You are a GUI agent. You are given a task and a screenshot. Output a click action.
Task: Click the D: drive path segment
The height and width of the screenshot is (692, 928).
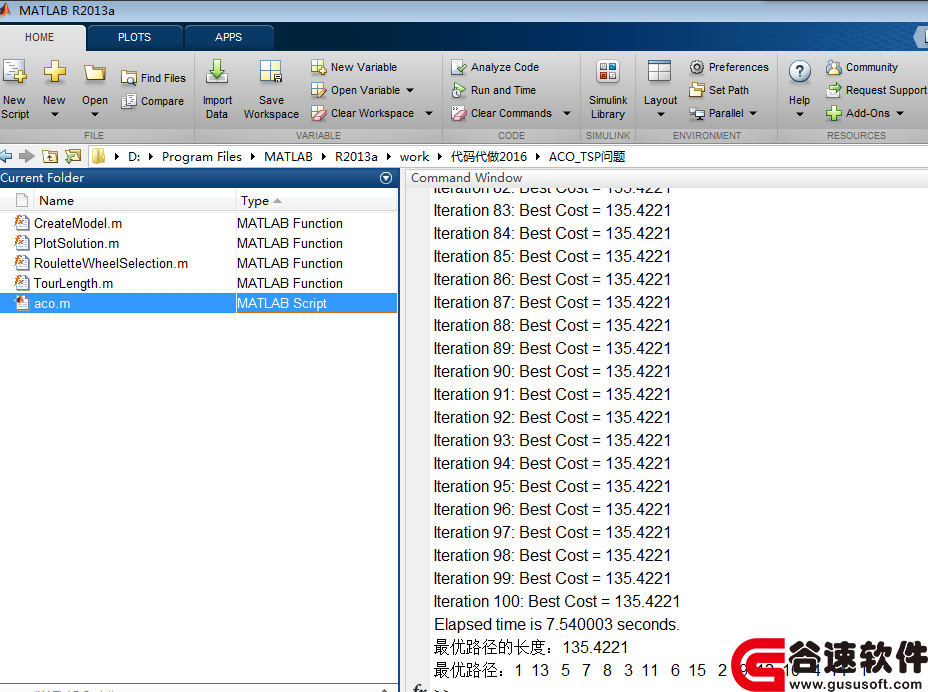[x=134, y=157]
